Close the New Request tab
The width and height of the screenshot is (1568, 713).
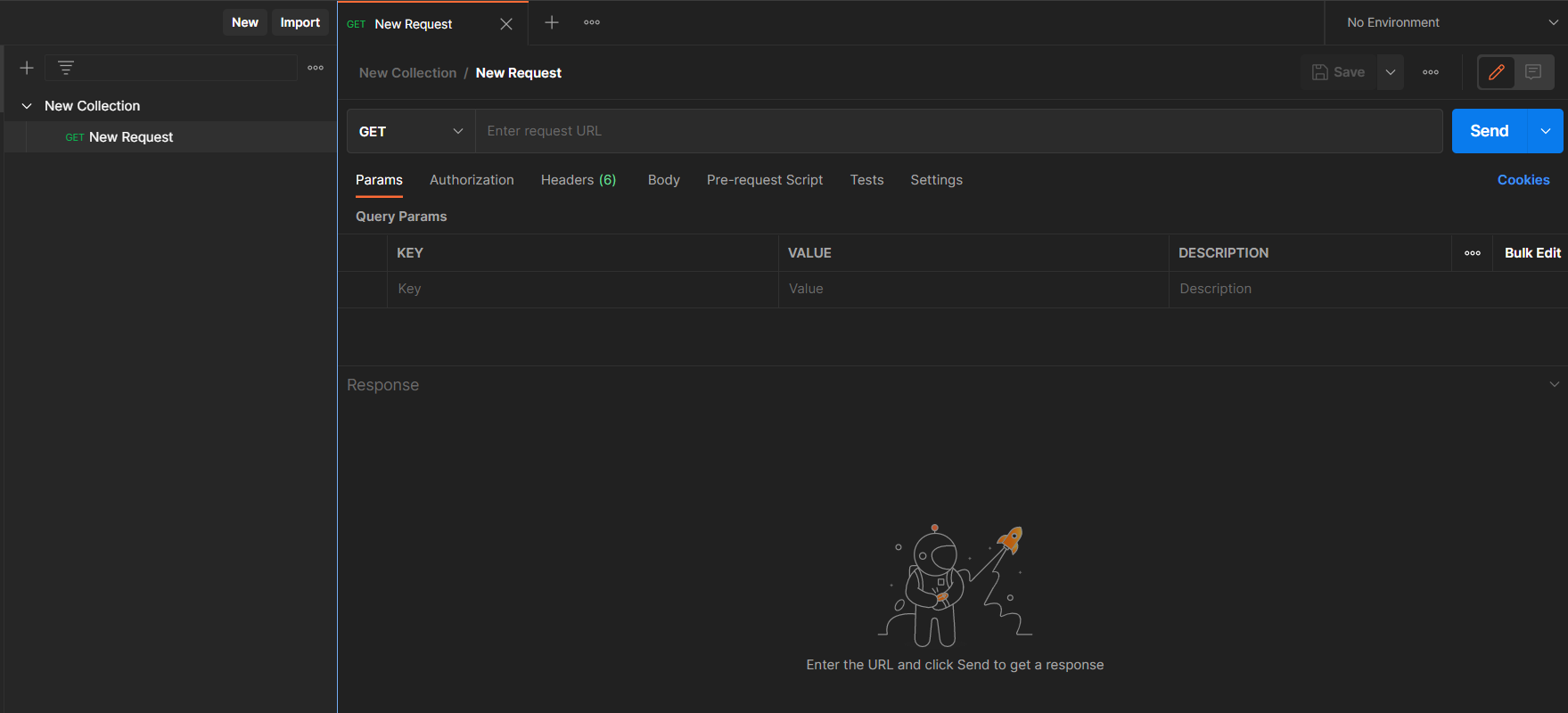(x=506, y=24)
